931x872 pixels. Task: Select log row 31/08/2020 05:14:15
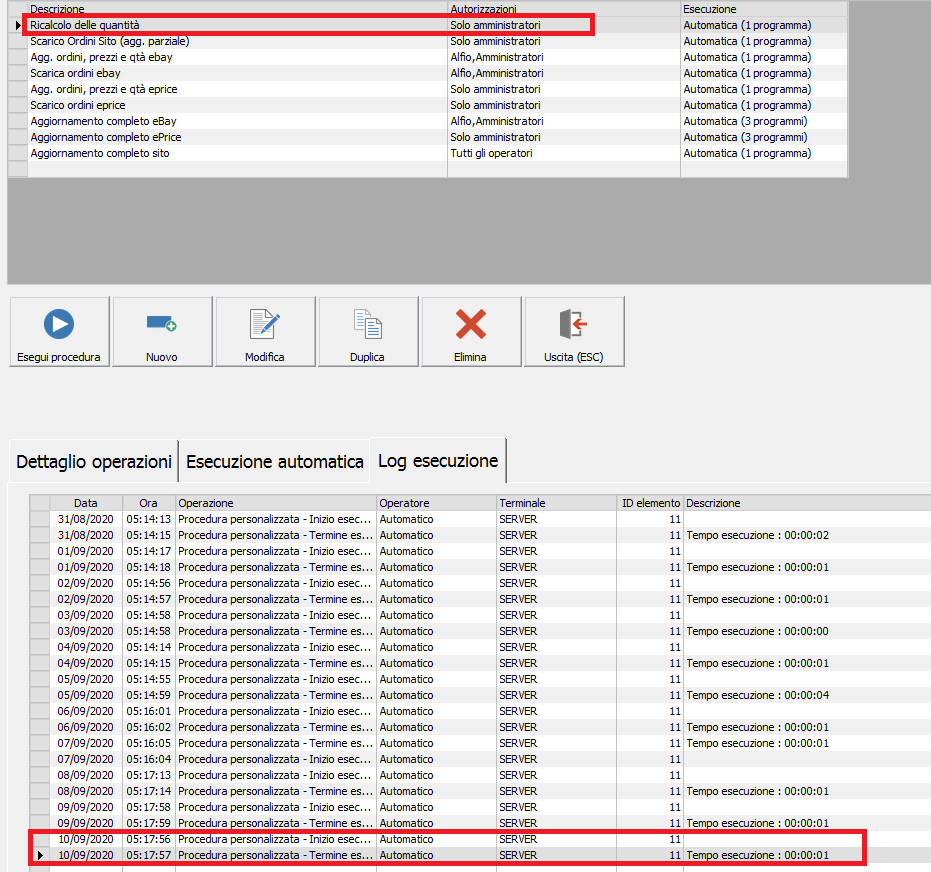[x=481, y=535]
